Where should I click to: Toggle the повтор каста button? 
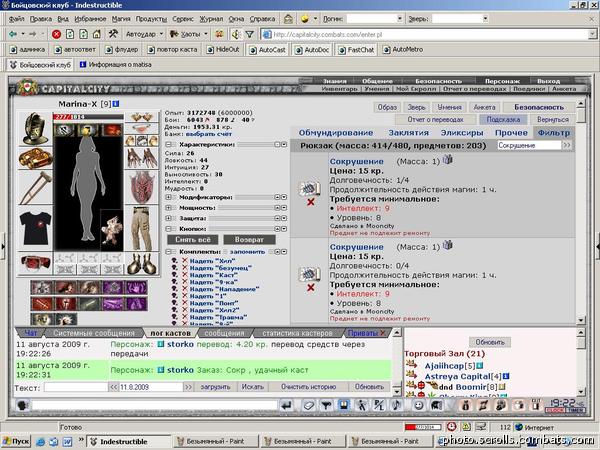[173, 49]
